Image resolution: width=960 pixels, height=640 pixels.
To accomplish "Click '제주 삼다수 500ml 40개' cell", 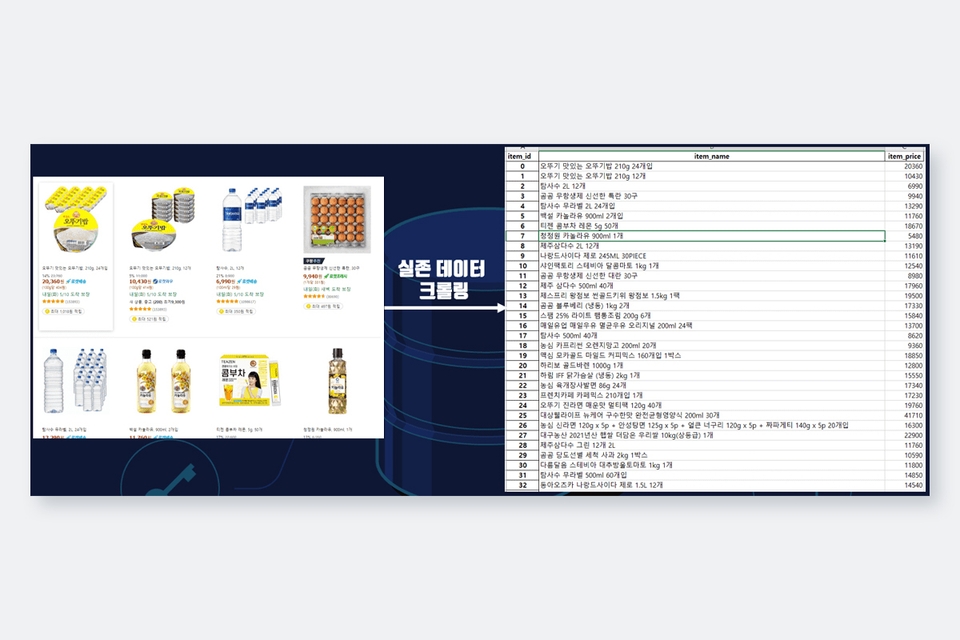I will click(x=711, y=285).
